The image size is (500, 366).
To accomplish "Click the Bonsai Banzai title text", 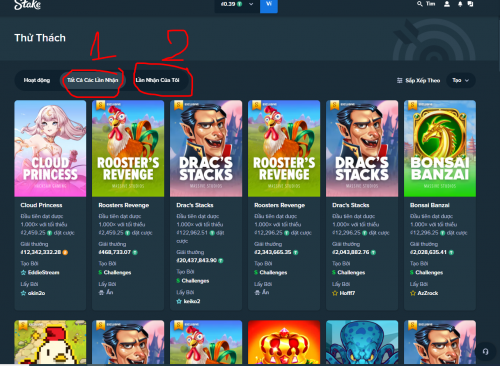I will (430, 205).
